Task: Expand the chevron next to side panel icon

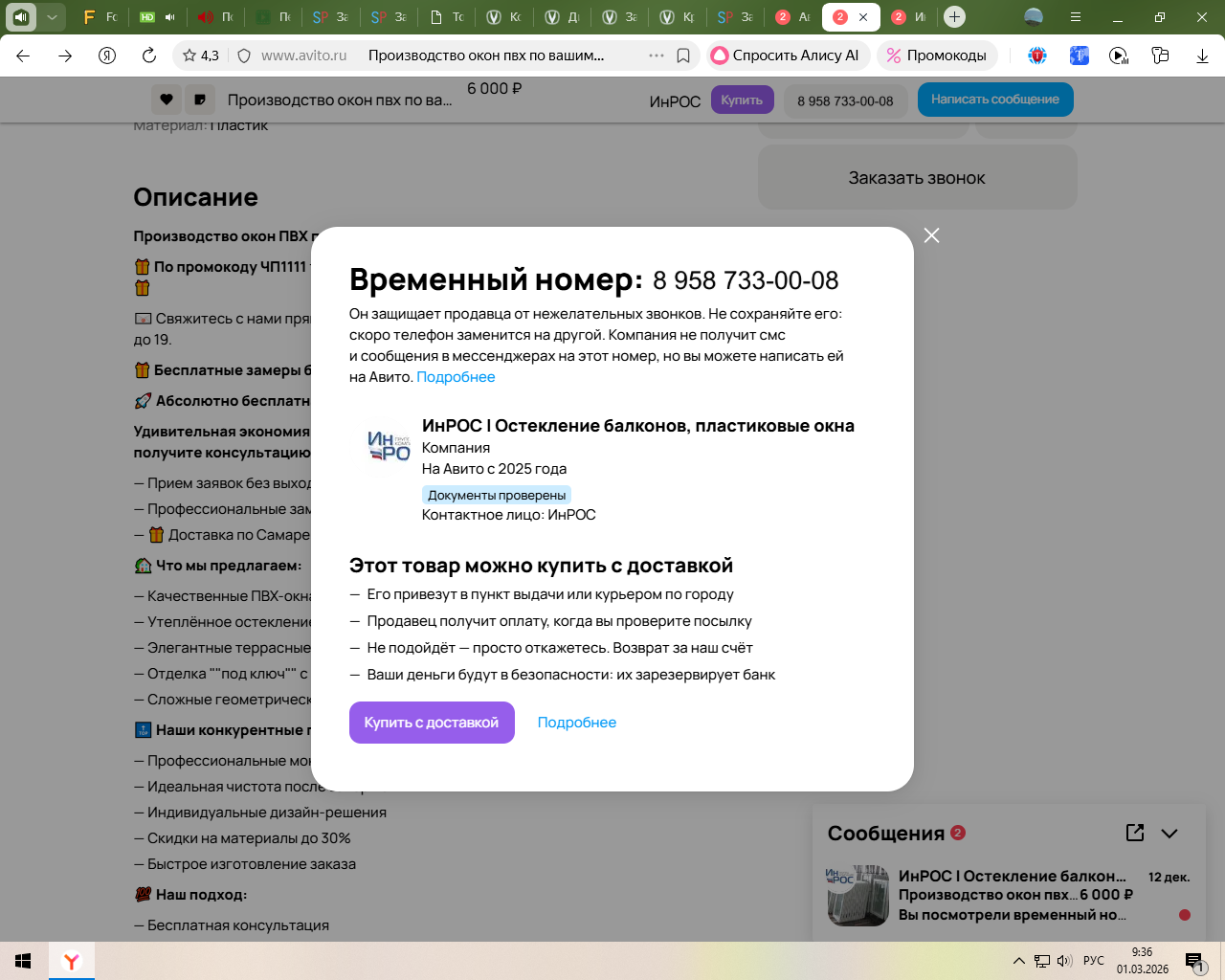Action: (x=52, y=17)
